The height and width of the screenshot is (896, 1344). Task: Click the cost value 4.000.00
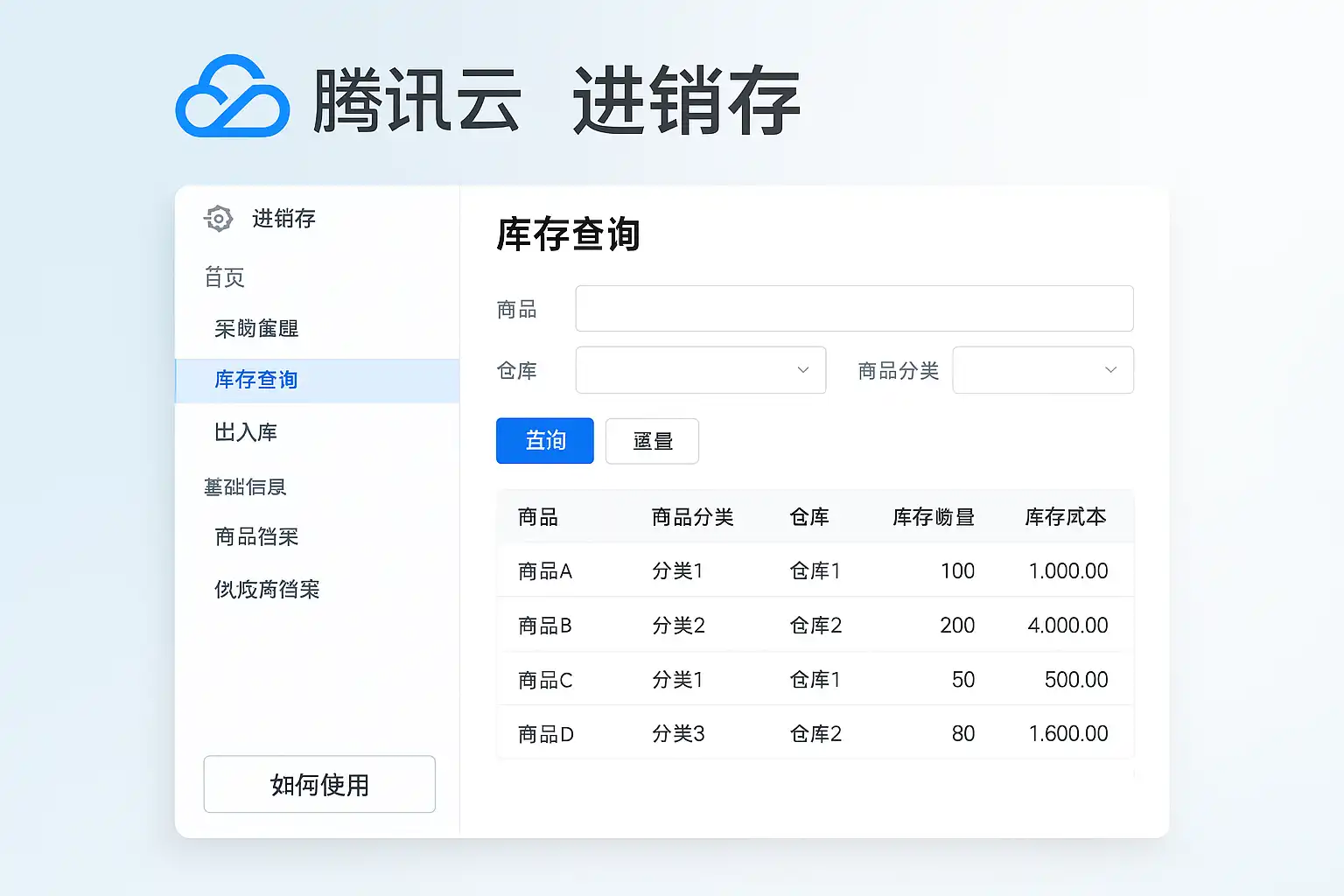coord(1067,626)
